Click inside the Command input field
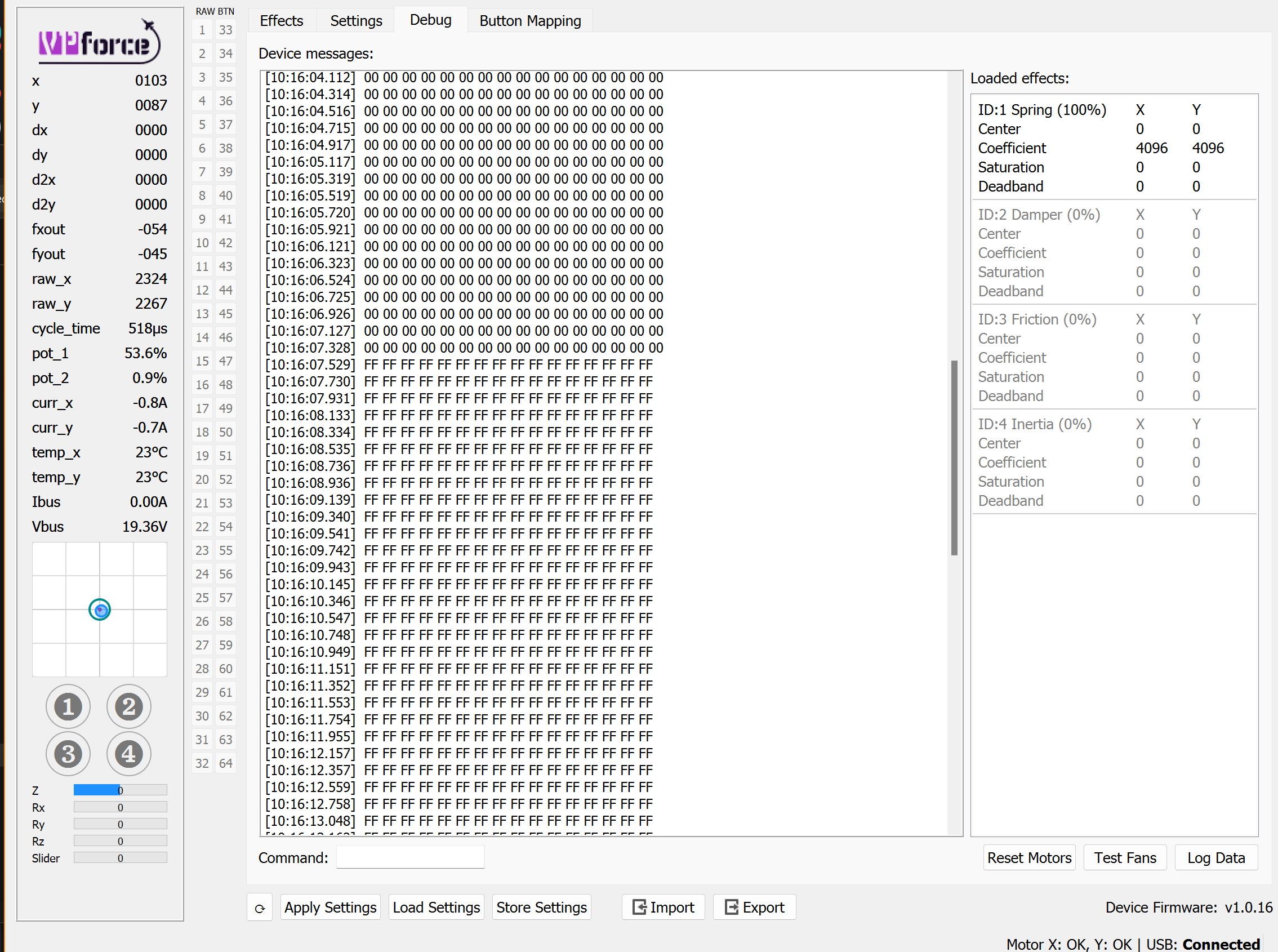This screenshot has height=952, width=1278. click(x=409, y=857)
